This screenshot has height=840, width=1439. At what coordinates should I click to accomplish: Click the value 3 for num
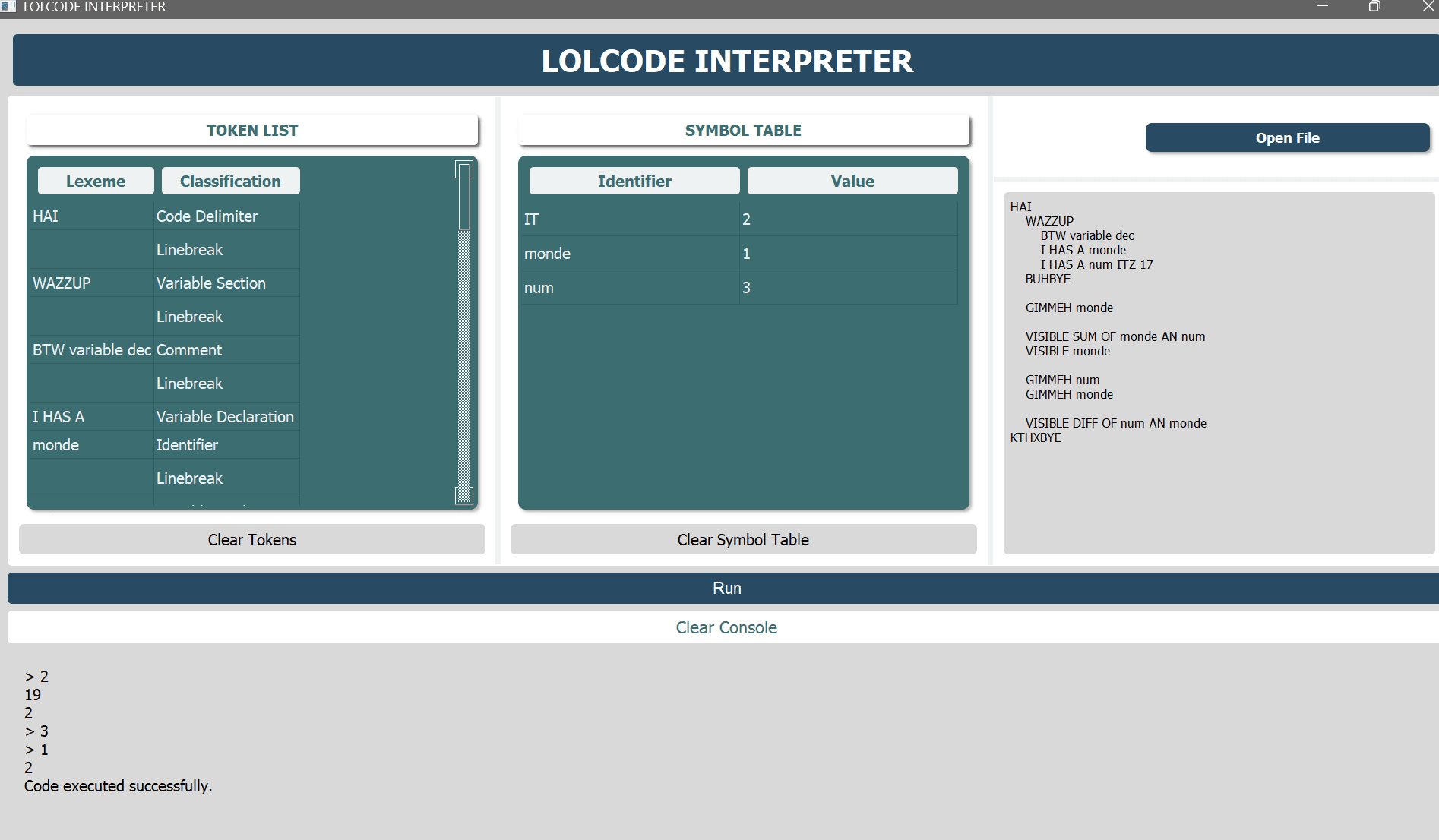pos(849,288)
